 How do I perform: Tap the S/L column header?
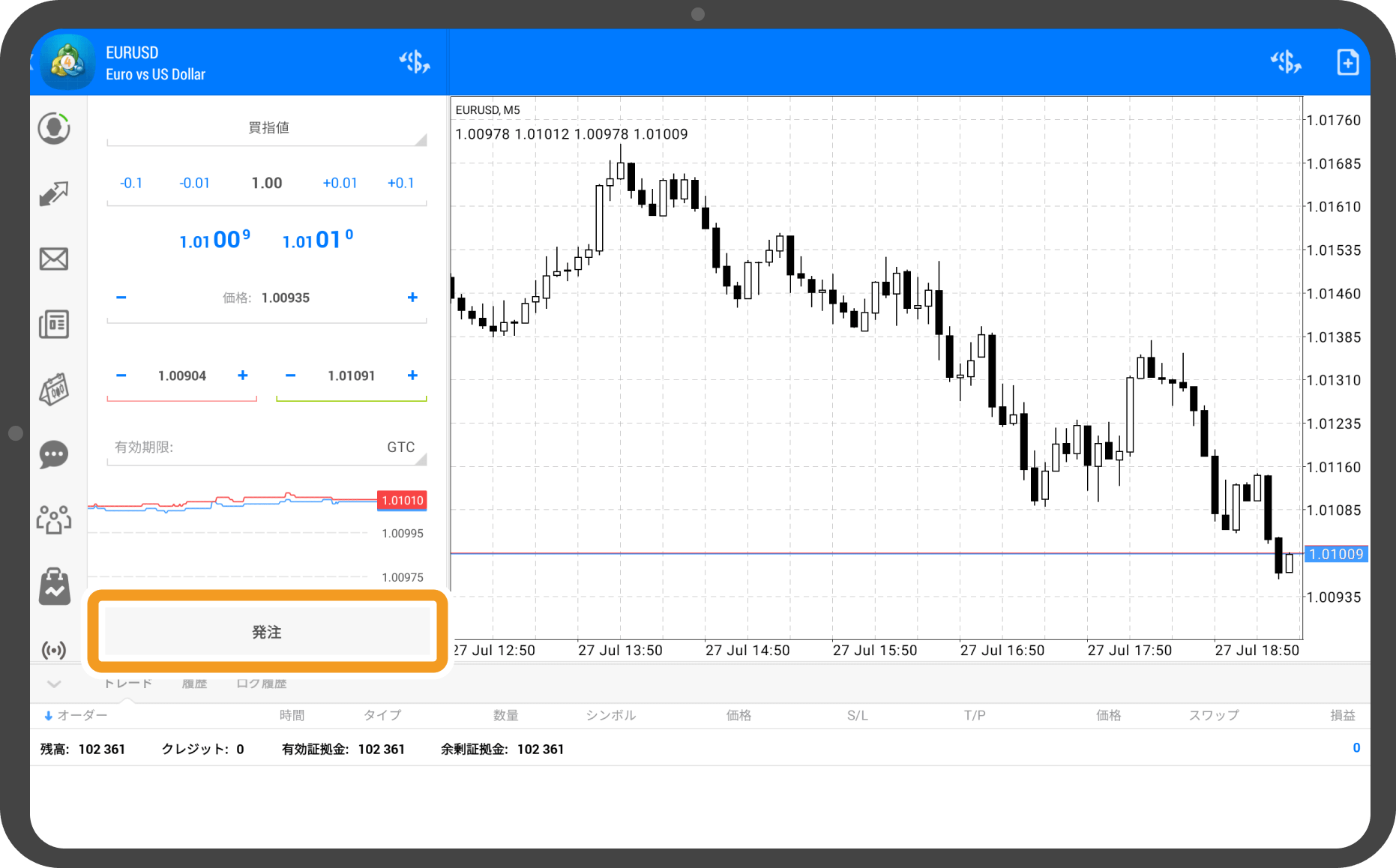click(x=858, y=716)
